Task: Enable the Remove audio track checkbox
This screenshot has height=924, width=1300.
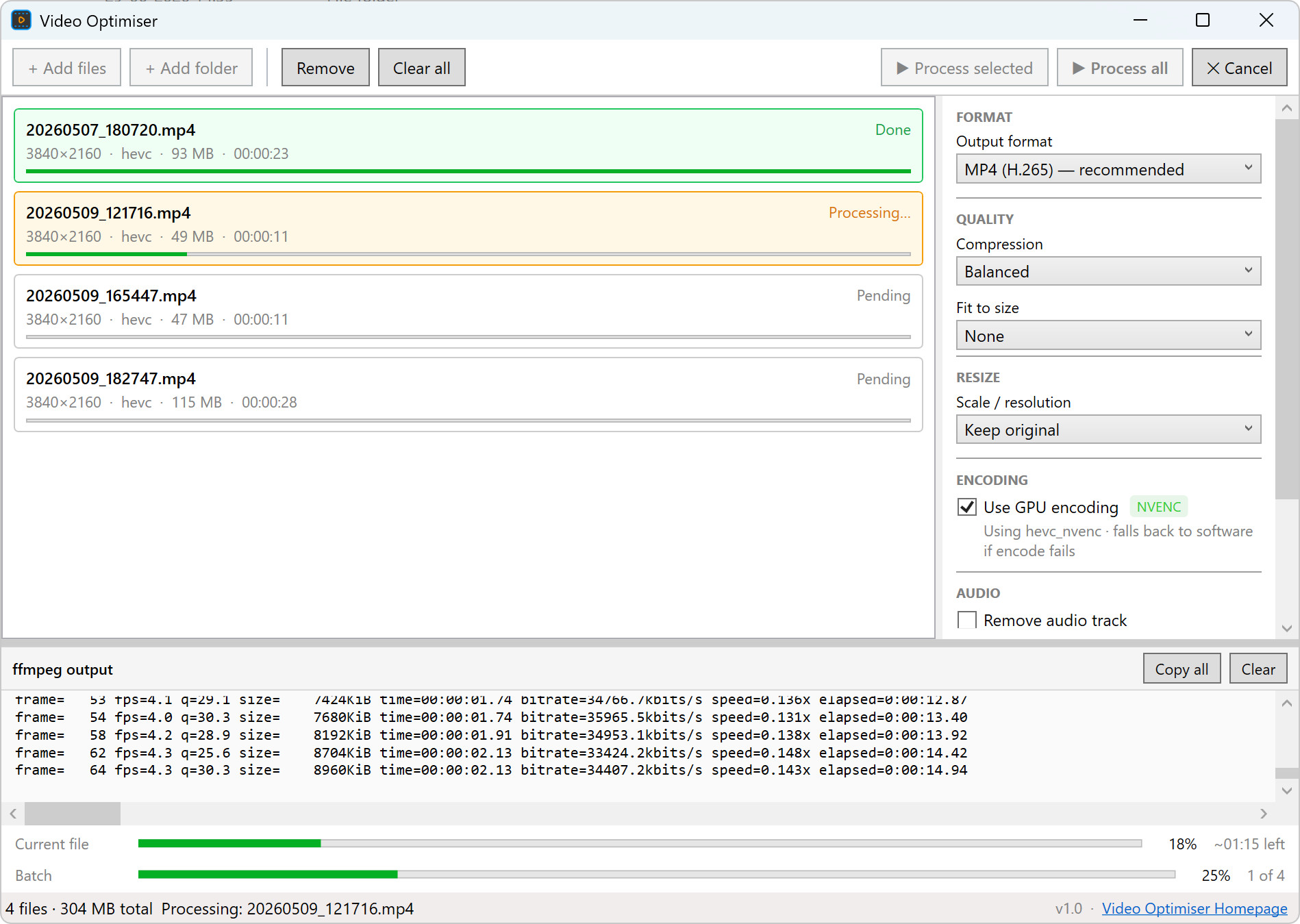Action: click(x=967, y=620)
